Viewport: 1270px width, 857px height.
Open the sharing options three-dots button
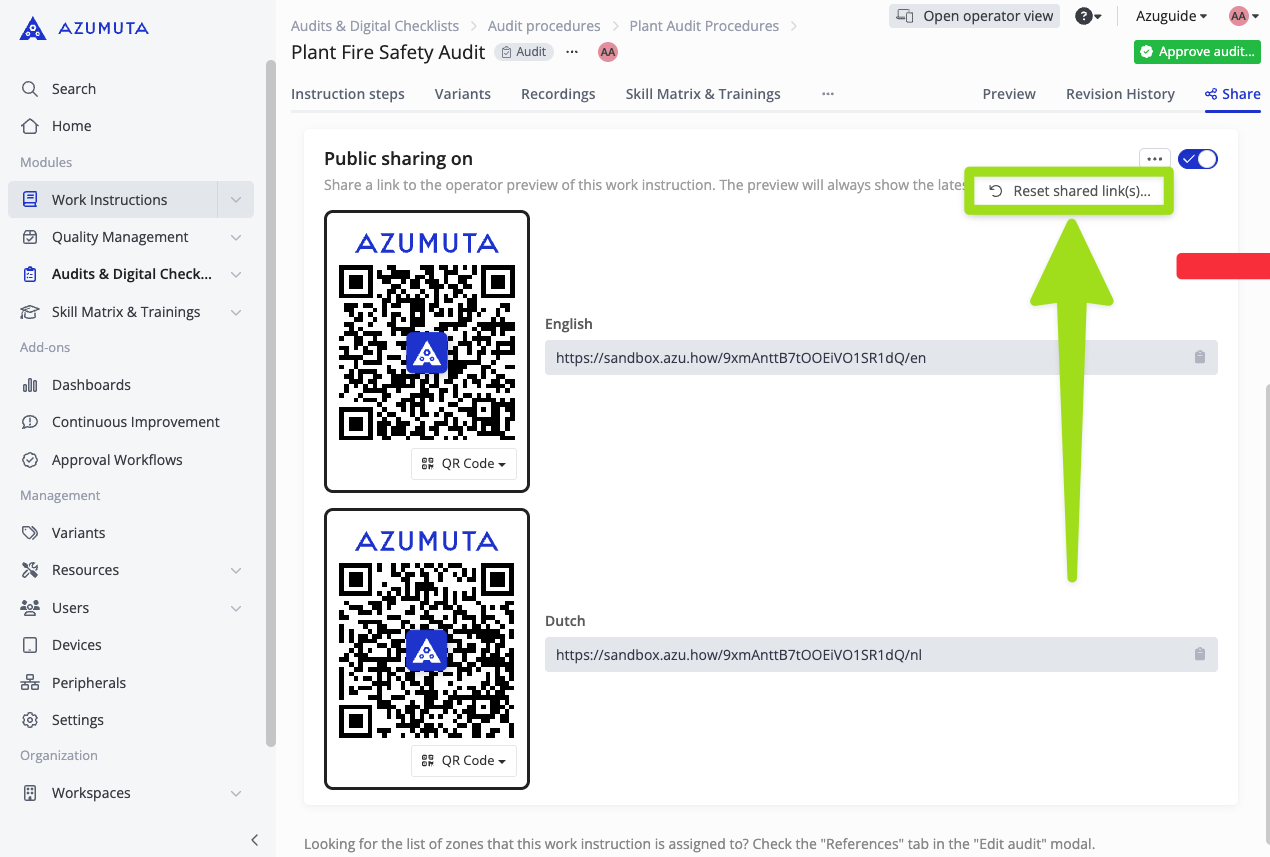tap(1154, 159)
